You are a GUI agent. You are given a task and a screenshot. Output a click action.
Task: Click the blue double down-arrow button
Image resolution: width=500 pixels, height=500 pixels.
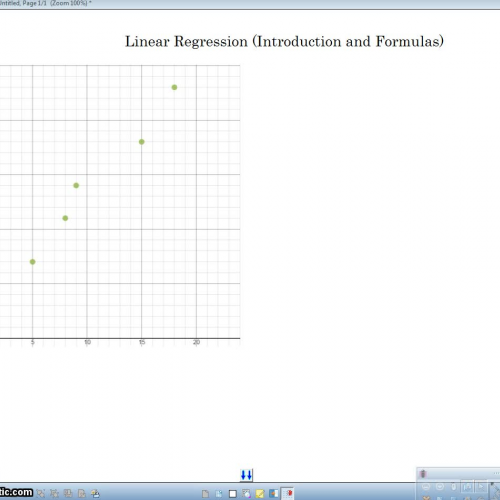(246, 475)
